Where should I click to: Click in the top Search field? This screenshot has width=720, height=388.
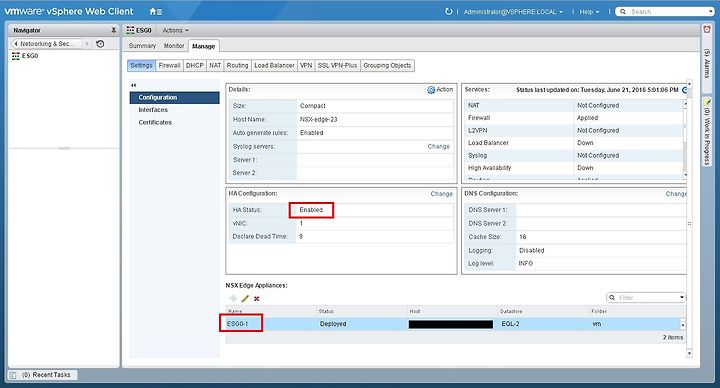coord(667,11)
